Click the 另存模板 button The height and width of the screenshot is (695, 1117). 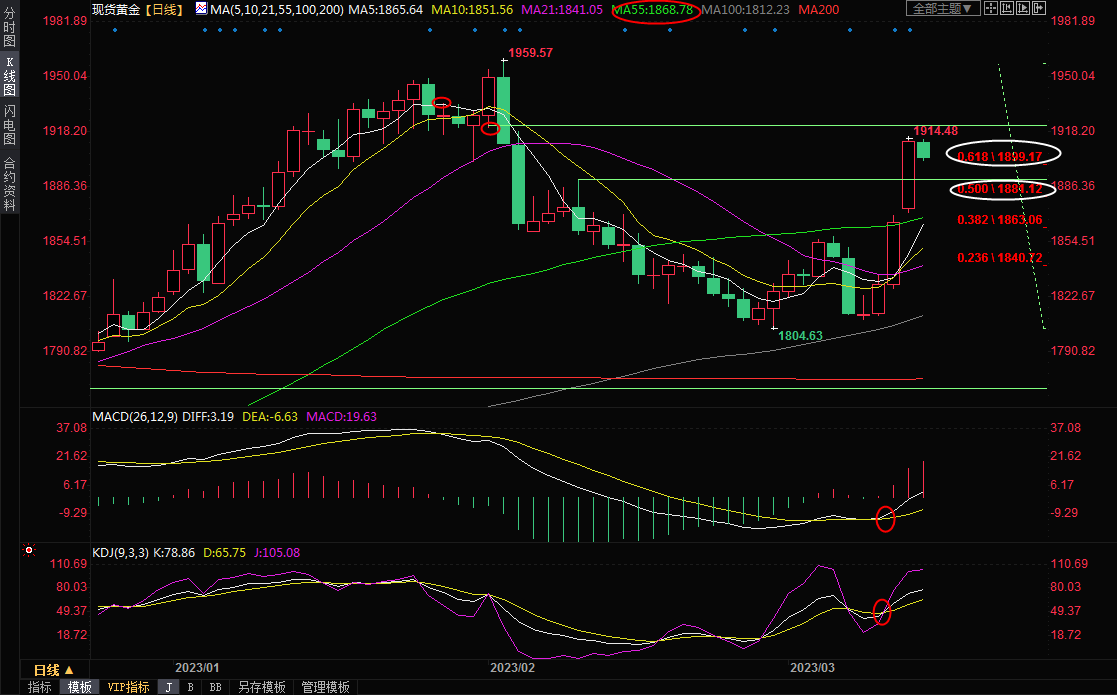[263, 687]
